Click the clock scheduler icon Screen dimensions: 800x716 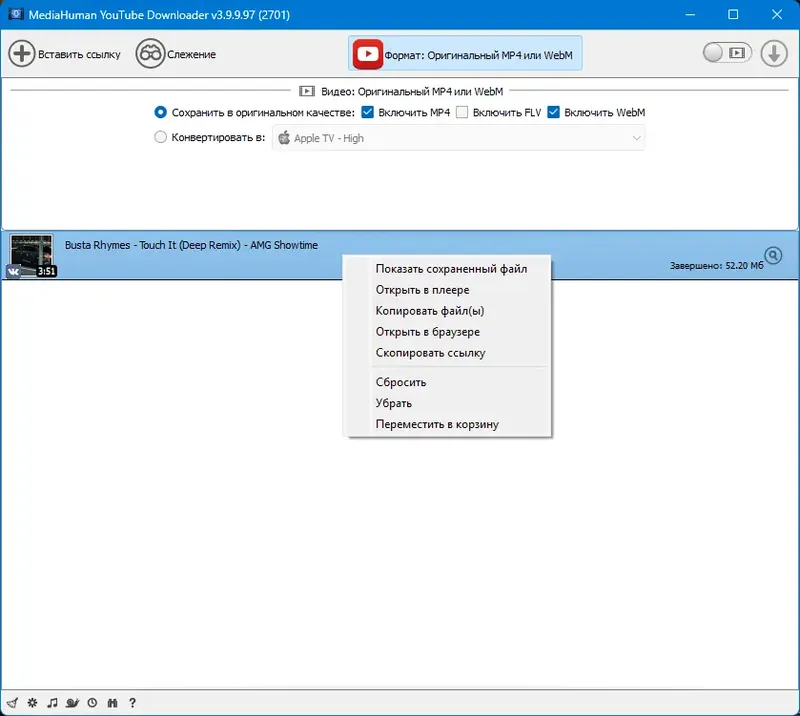click(x=92, y=703)
